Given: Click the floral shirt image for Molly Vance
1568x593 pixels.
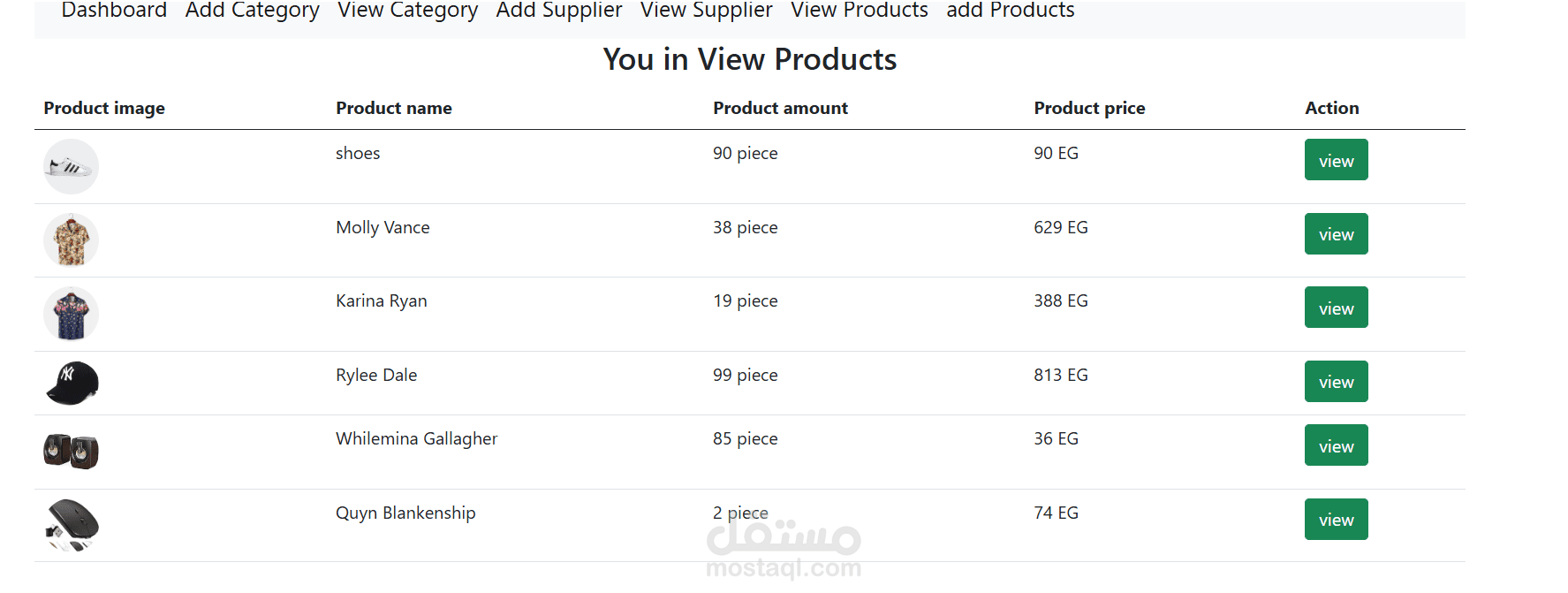Looking at the screenshot, I should (x=71, y=240).
